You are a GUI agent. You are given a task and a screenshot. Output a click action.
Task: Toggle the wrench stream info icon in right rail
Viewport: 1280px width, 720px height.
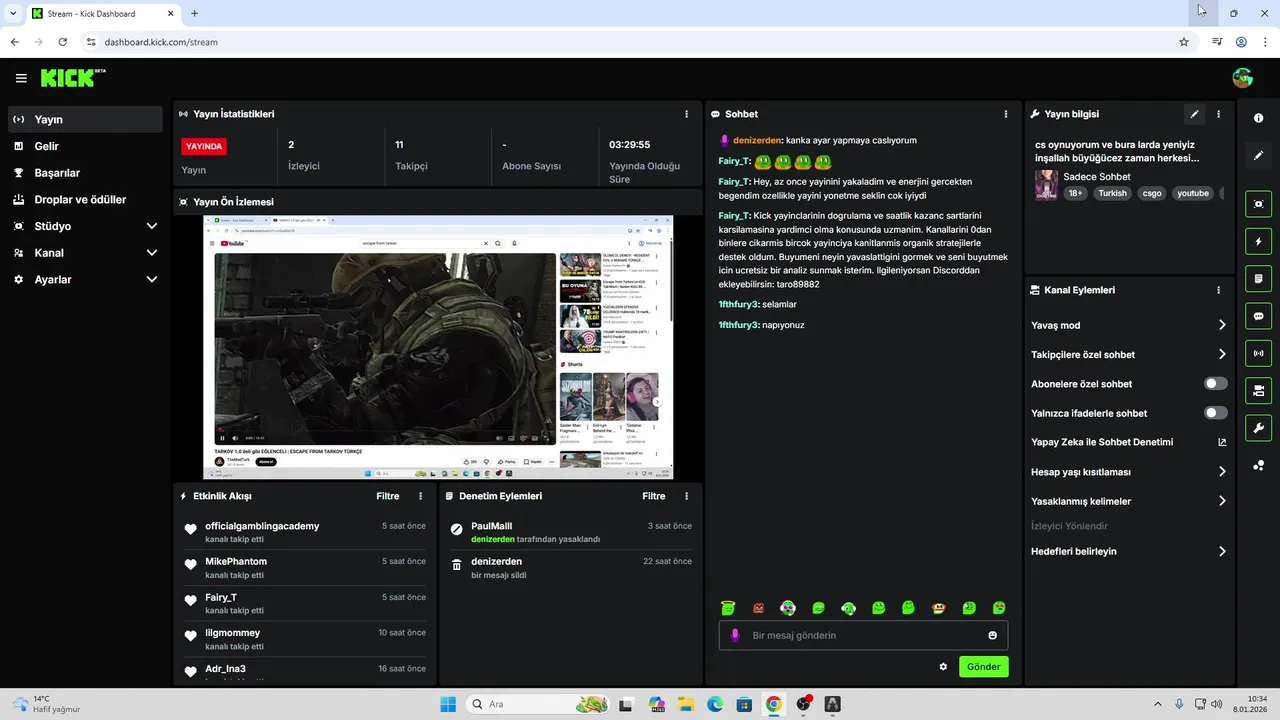1258,428
